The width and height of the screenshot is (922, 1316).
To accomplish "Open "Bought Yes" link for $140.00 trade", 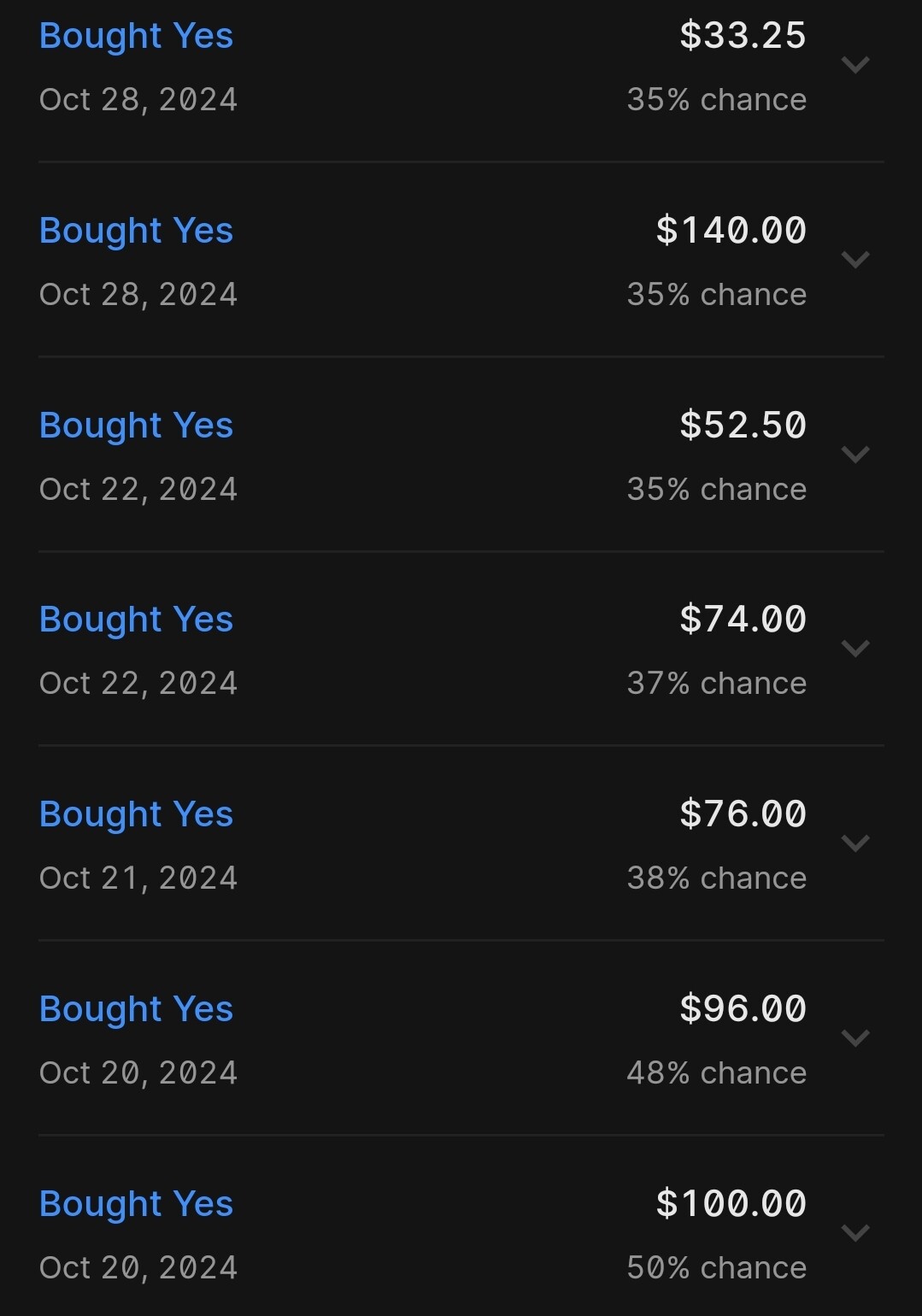I will 136,231.
